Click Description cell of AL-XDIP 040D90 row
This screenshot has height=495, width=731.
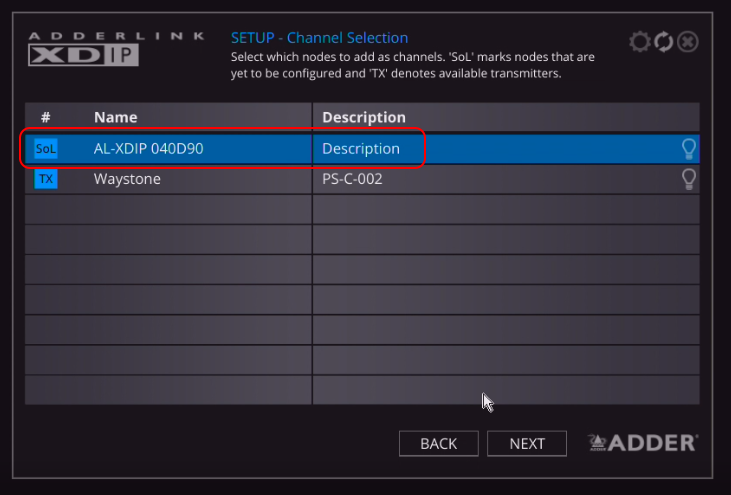pyautogui.click(x=361, y=149)
